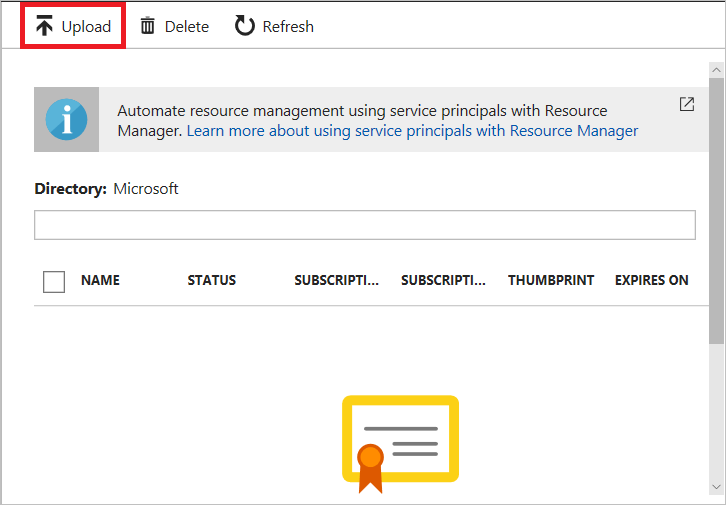The image size is (726, 505).
Task: Click the scrollbar down arrow
Action: click(716, 486)
